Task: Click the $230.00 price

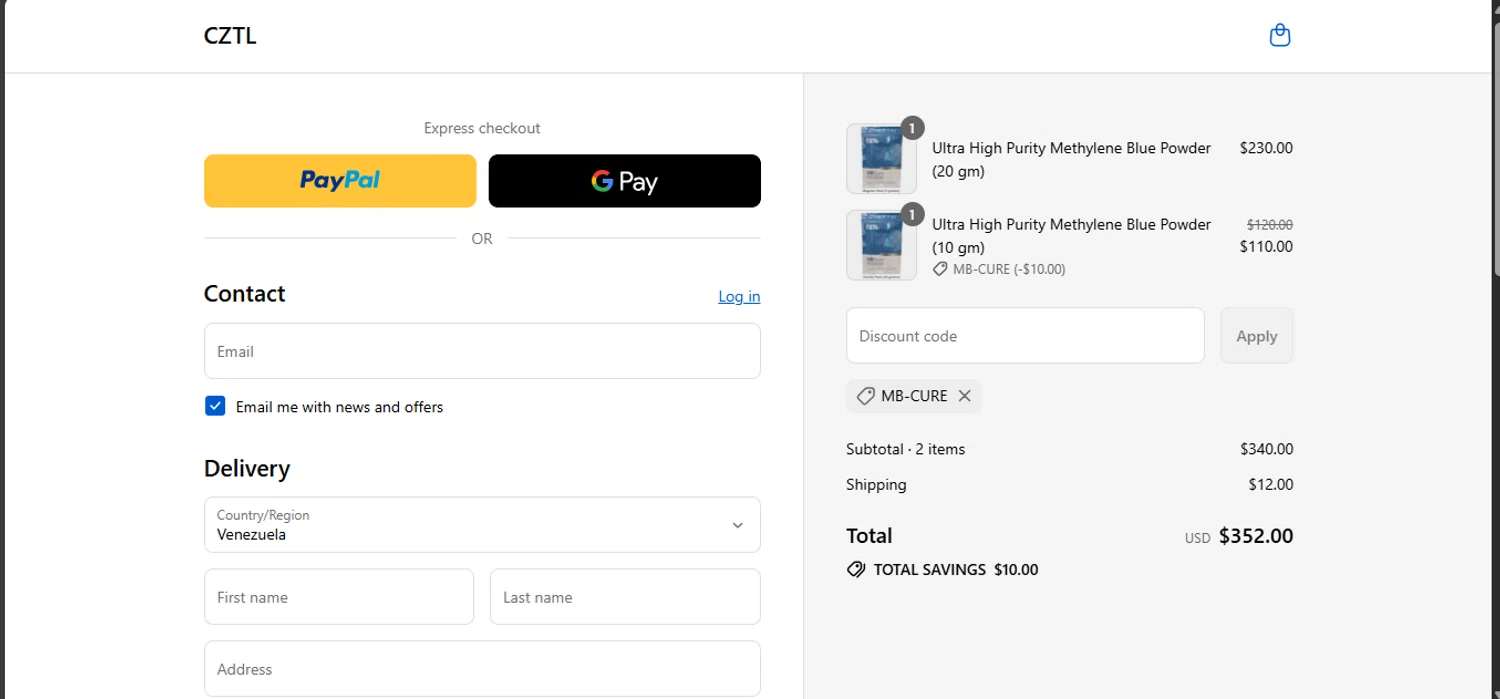Action: 1266,148
